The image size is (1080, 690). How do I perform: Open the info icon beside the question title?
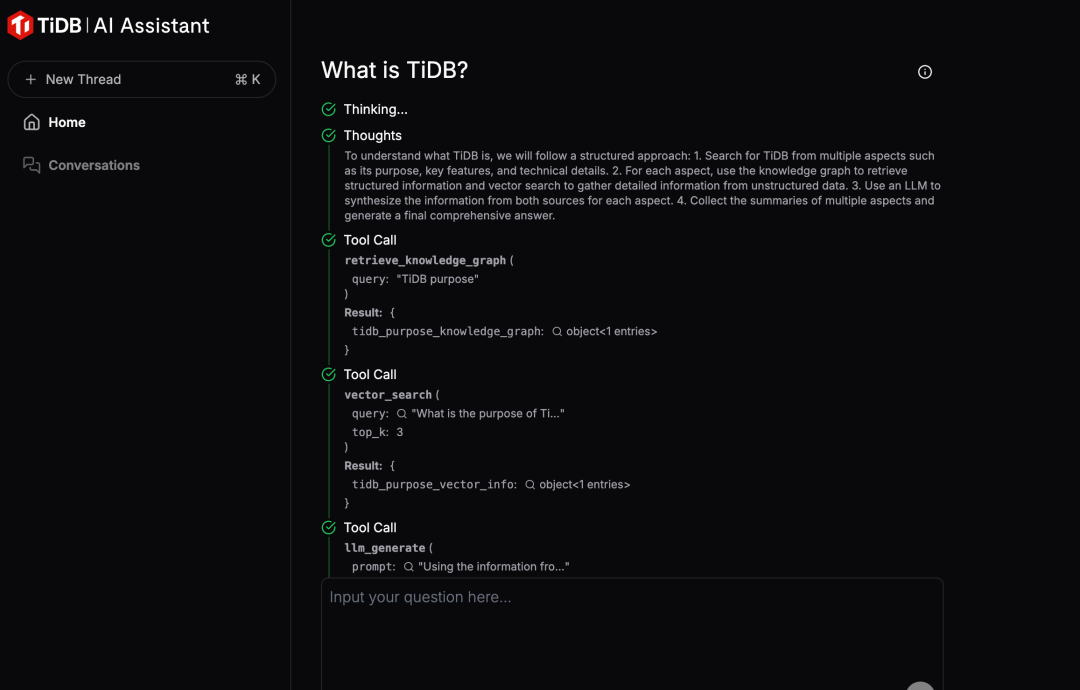point(924,72)
